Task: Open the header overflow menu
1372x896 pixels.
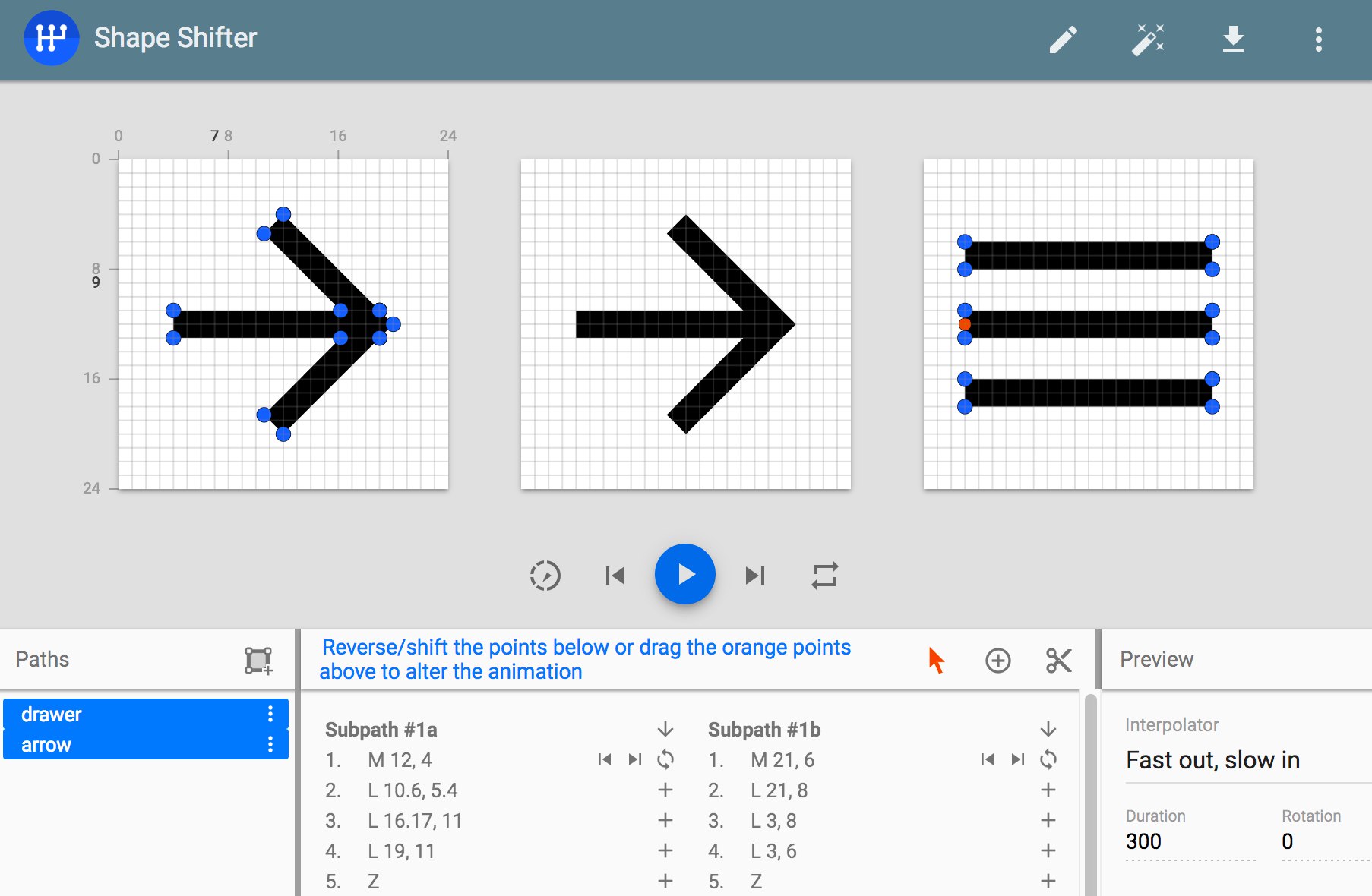Action: click(x=1319, y=39)
